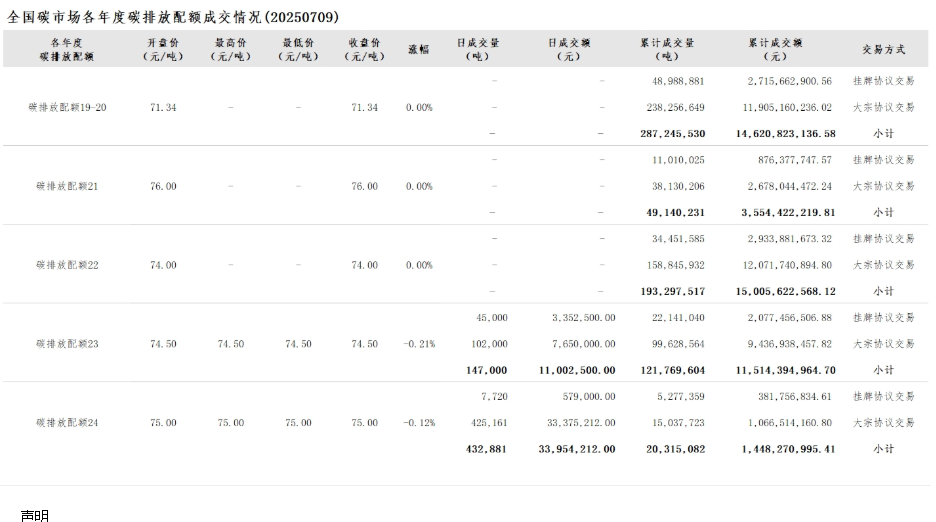Screen dimensions: 936x522
Task: Click the 碳排放配额24 row label
Action: [67, 423]
